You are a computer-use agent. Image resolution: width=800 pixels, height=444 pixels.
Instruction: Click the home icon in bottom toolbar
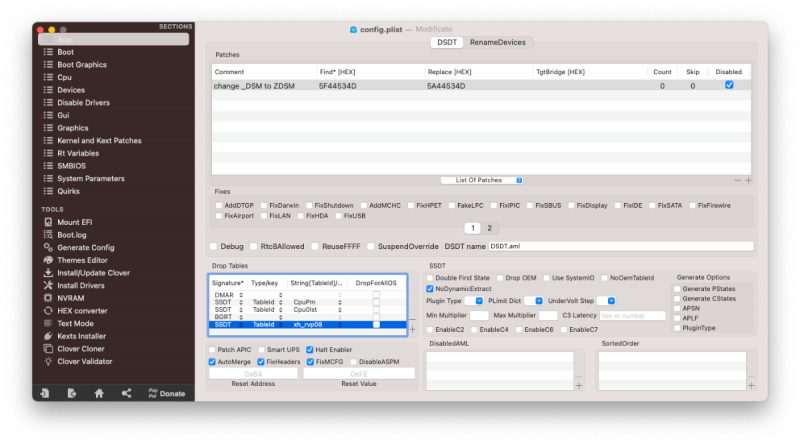point(99,393)
